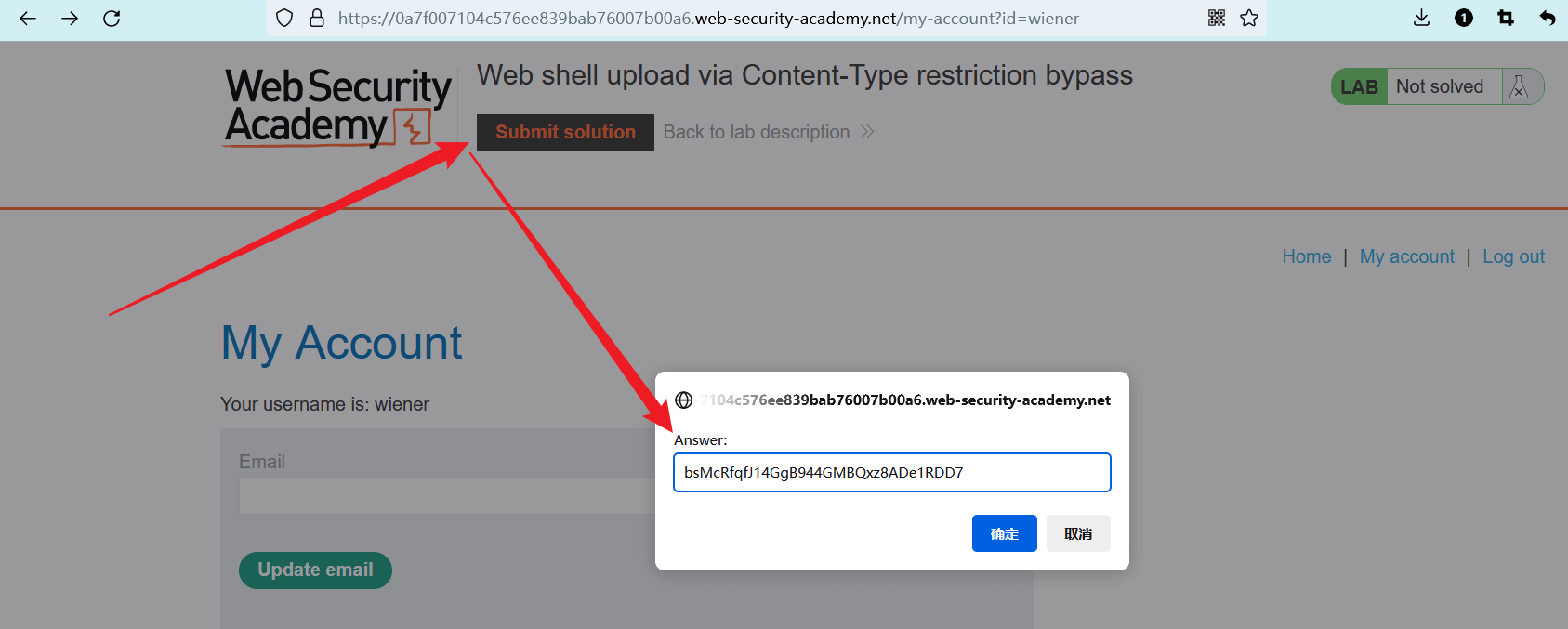
Task: Click the Log out link
Action: (1513, 256)
